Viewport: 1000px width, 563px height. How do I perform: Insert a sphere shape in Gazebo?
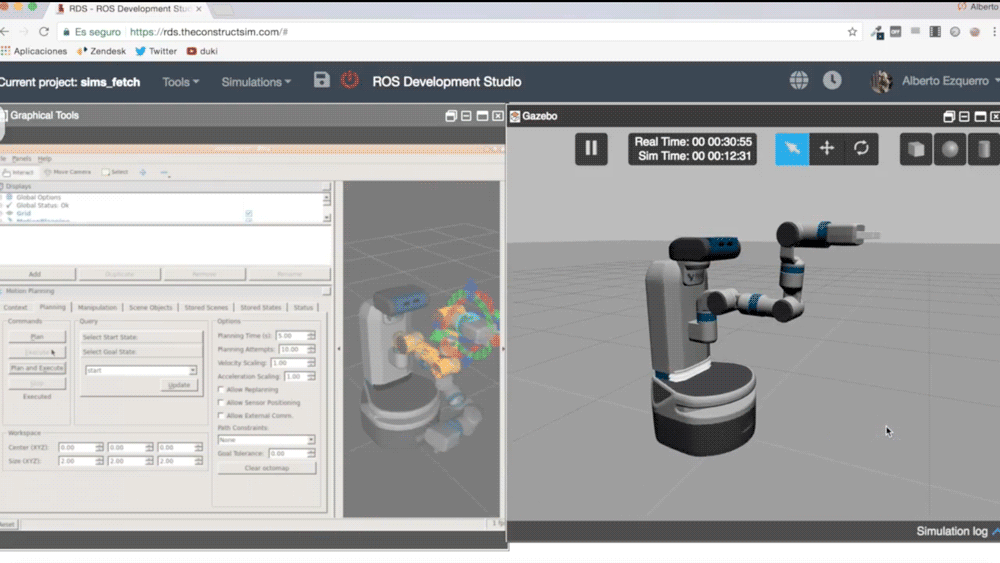coord(950,149)
